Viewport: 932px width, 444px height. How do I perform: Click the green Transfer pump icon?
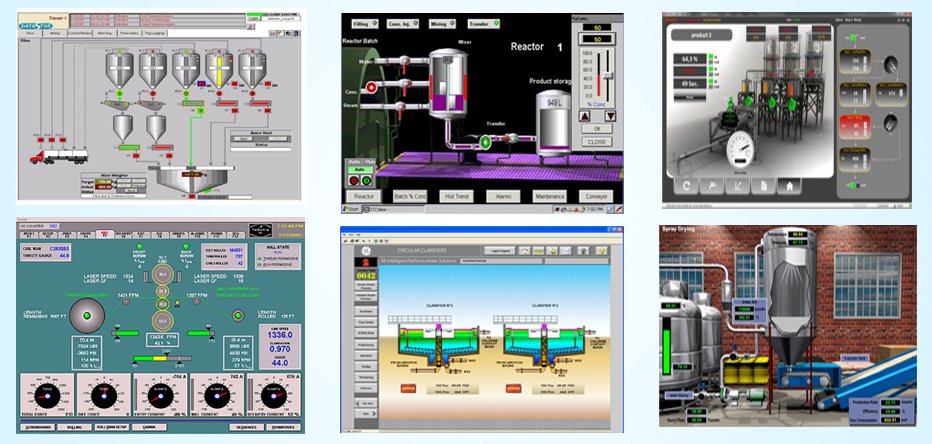[x=485, y=141]
